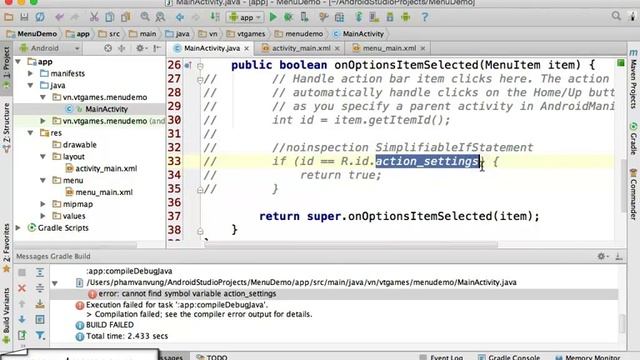
Task: Click the Paste clipboard icon
Action: [126, 17]
